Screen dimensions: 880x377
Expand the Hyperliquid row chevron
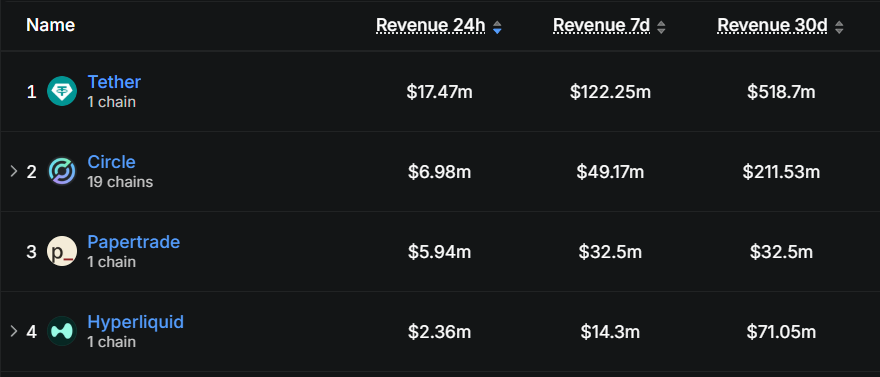coord(14,331)
